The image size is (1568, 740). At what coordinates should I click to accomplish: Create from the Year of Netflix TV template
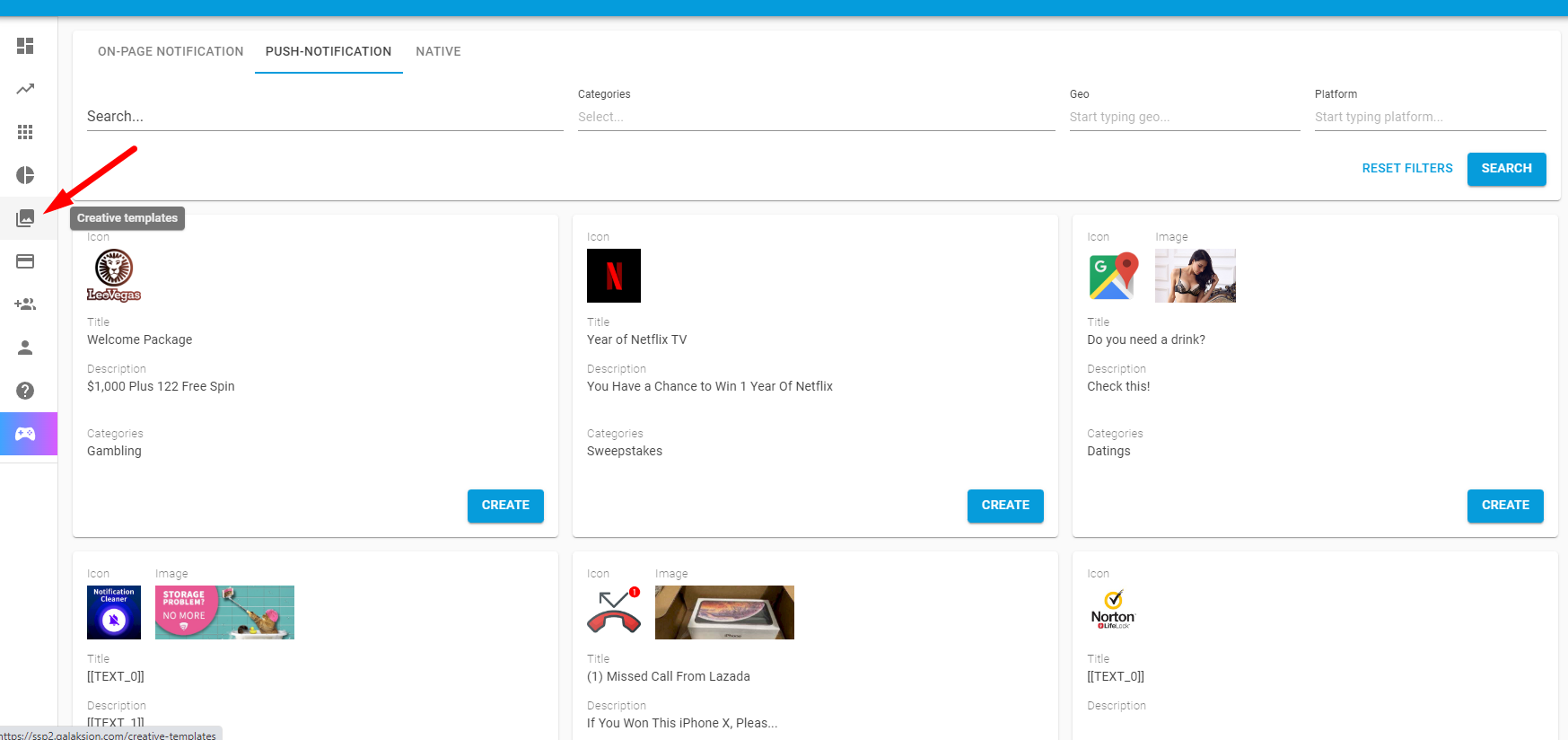click(1005, 506)
